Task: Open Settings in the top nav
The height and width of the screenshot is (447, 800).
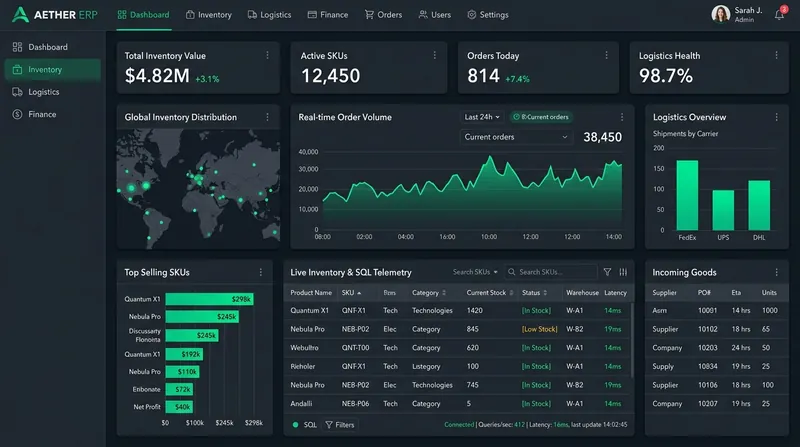Action: point(488,15)
